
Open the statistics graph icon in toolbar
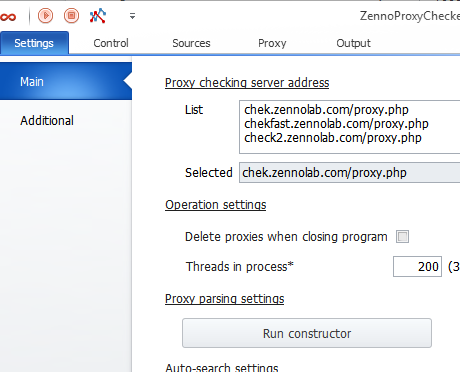click(98, 16)
